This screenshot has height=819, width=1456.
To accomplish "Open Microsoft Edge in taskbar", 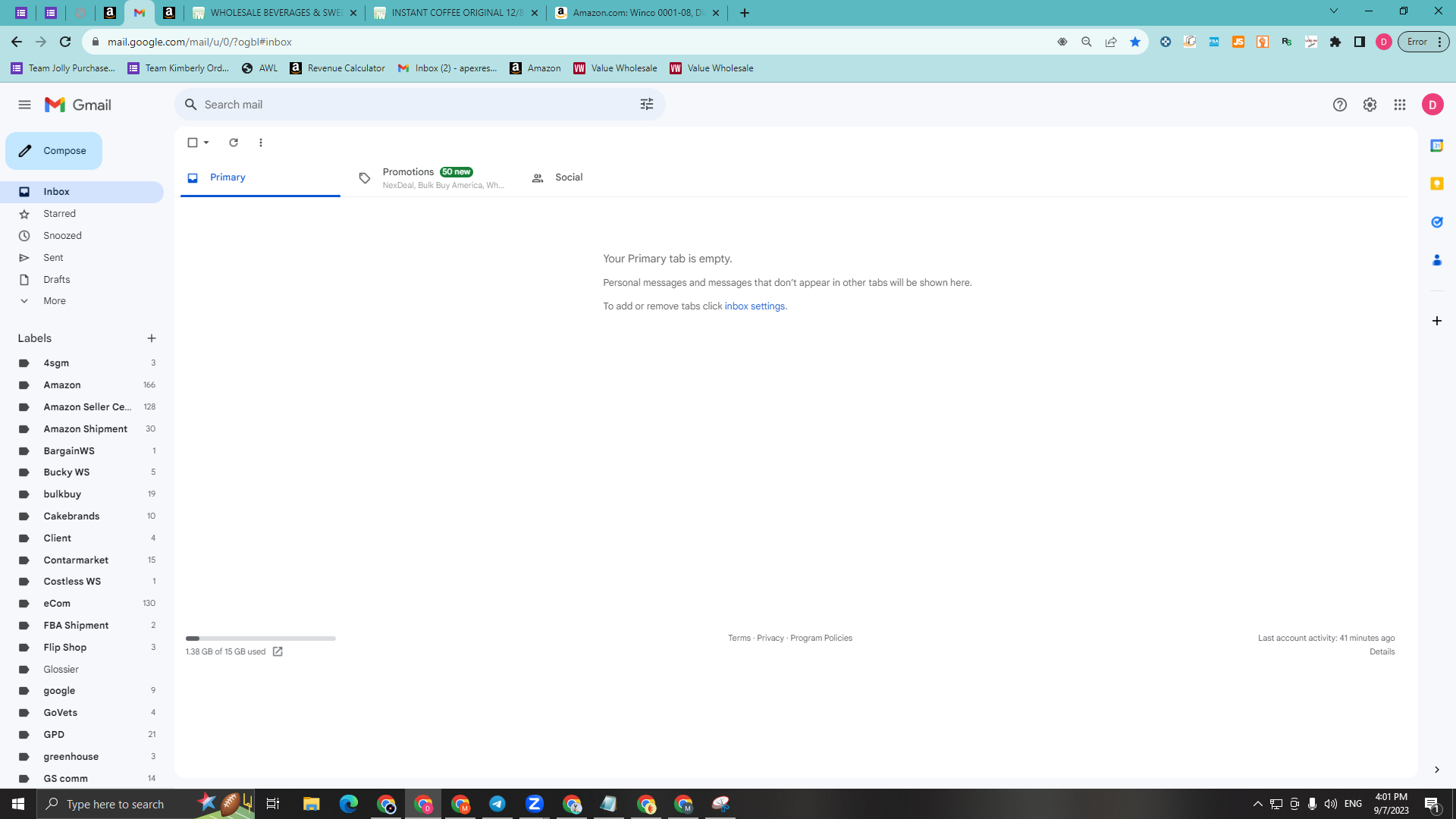I will click(x=349, y=804).
